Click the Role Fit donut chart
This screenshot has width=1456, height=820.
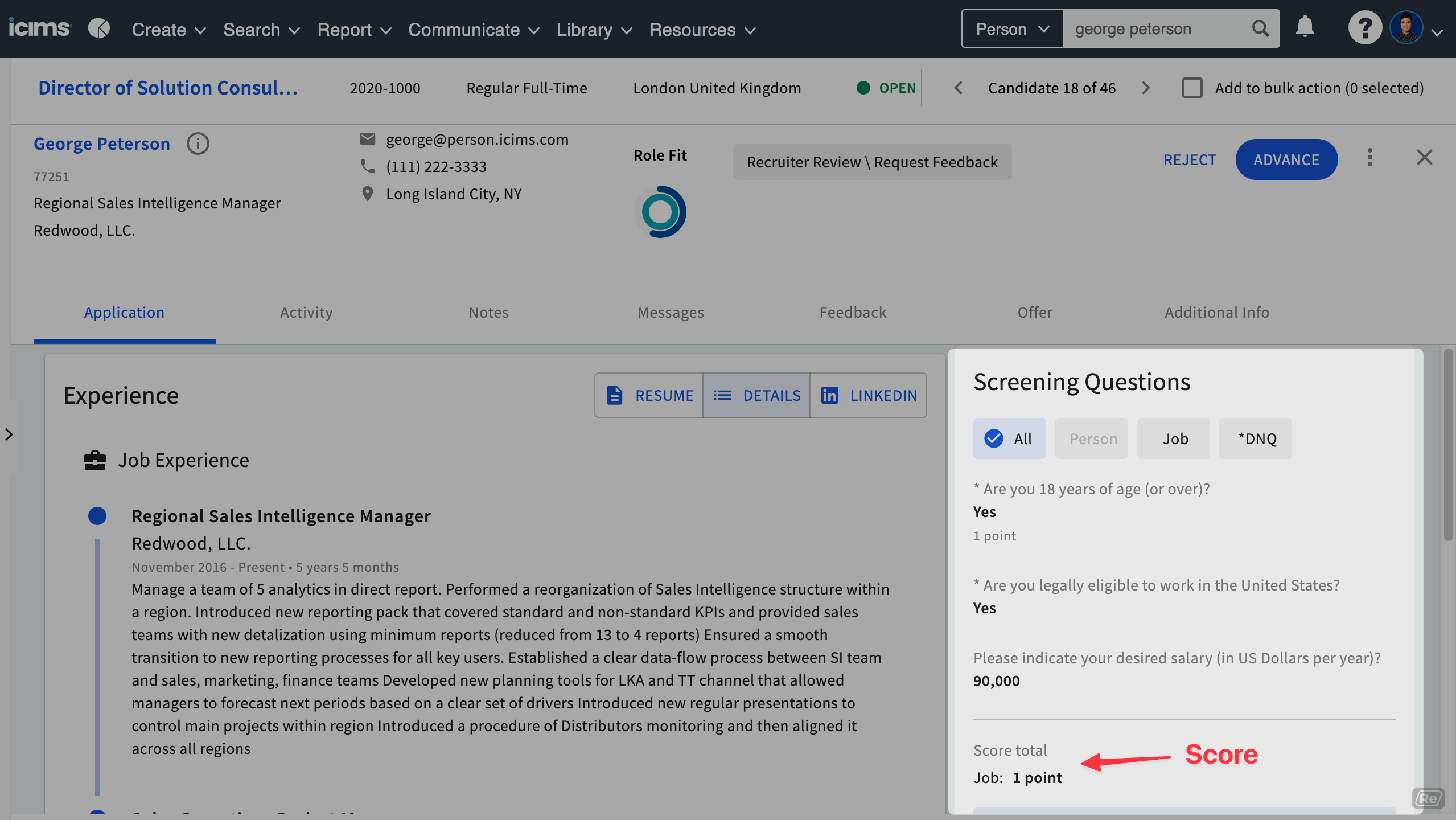click(660, 212)
